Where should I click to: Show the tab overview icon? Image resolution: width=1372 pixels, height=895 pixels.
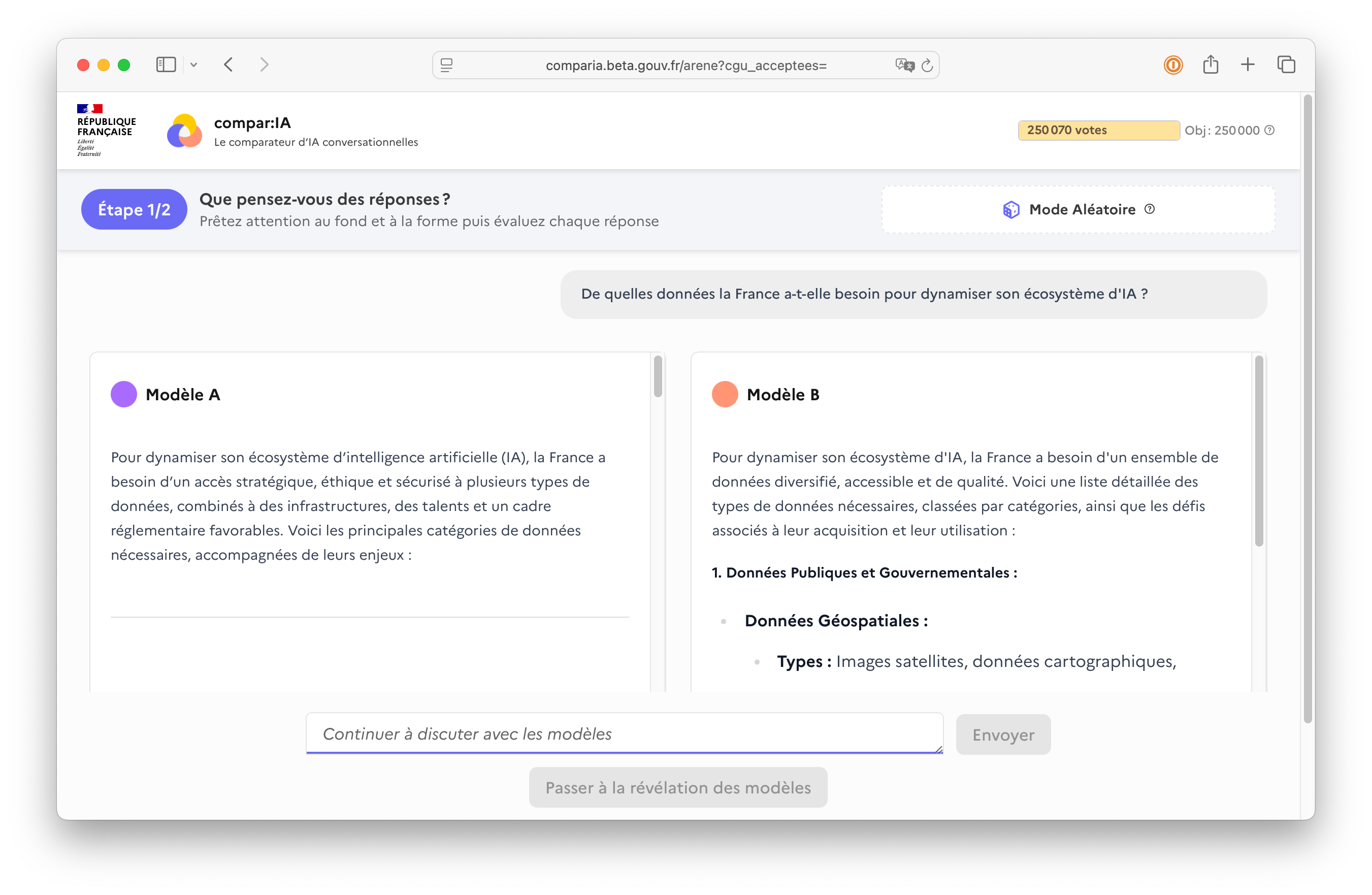1286,65
